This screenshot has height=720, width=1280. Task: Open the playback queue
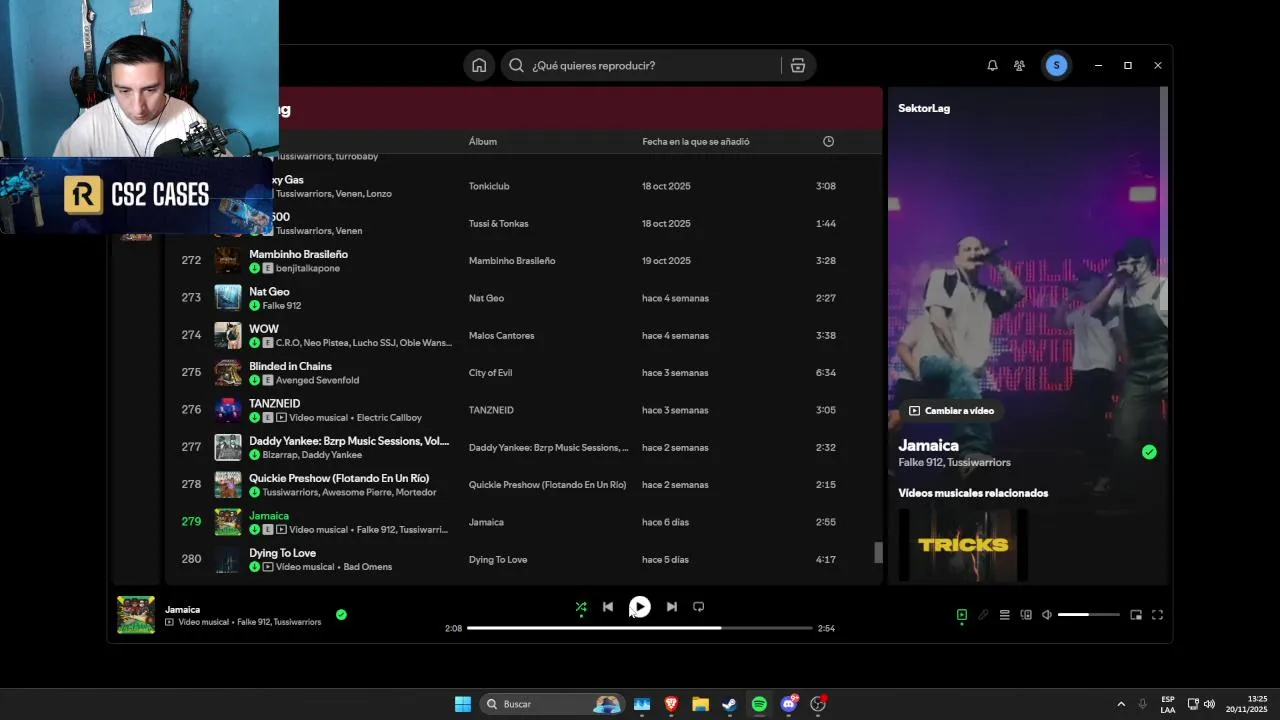coord(1004,615)
